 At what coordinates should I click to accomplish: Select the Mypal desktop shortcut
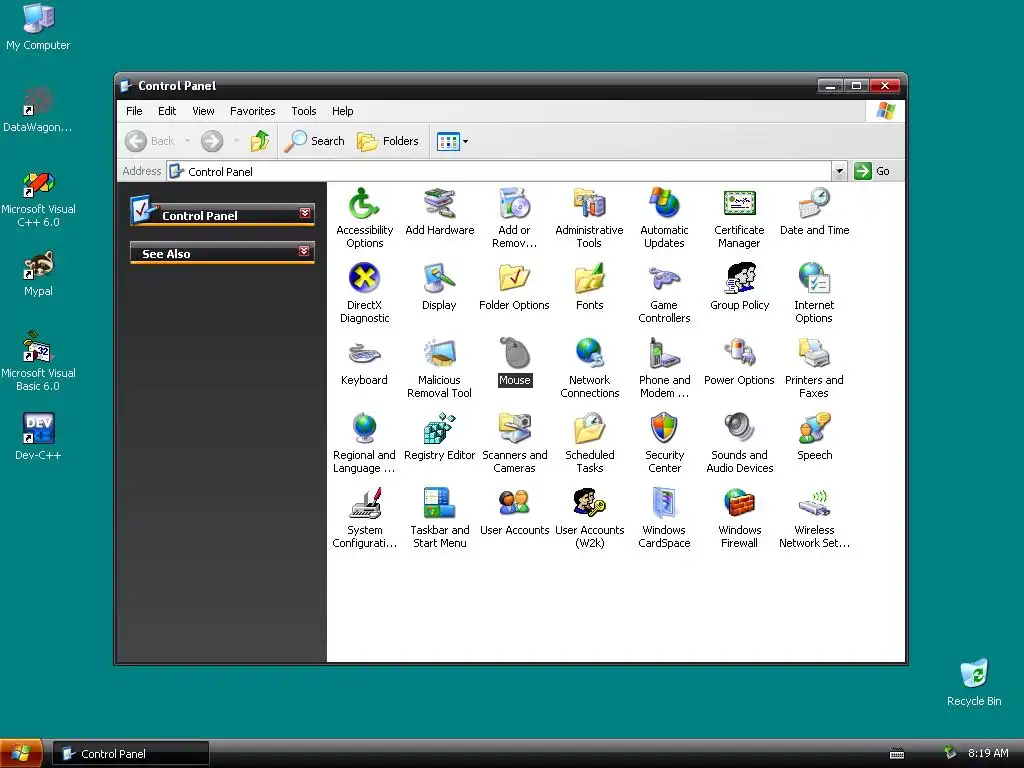[38, 273]
